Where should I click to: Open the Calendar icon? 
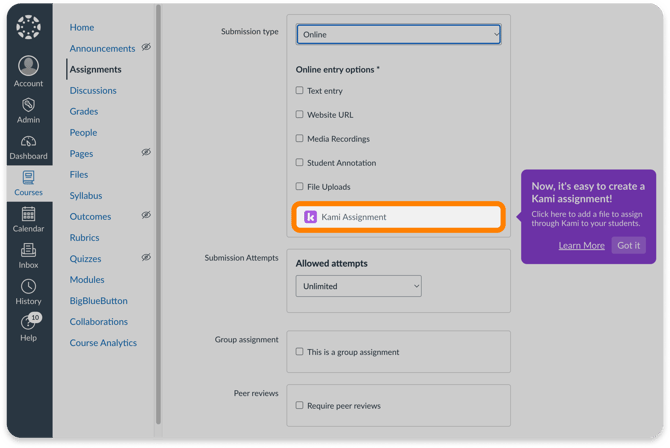[x=28, y=214]
